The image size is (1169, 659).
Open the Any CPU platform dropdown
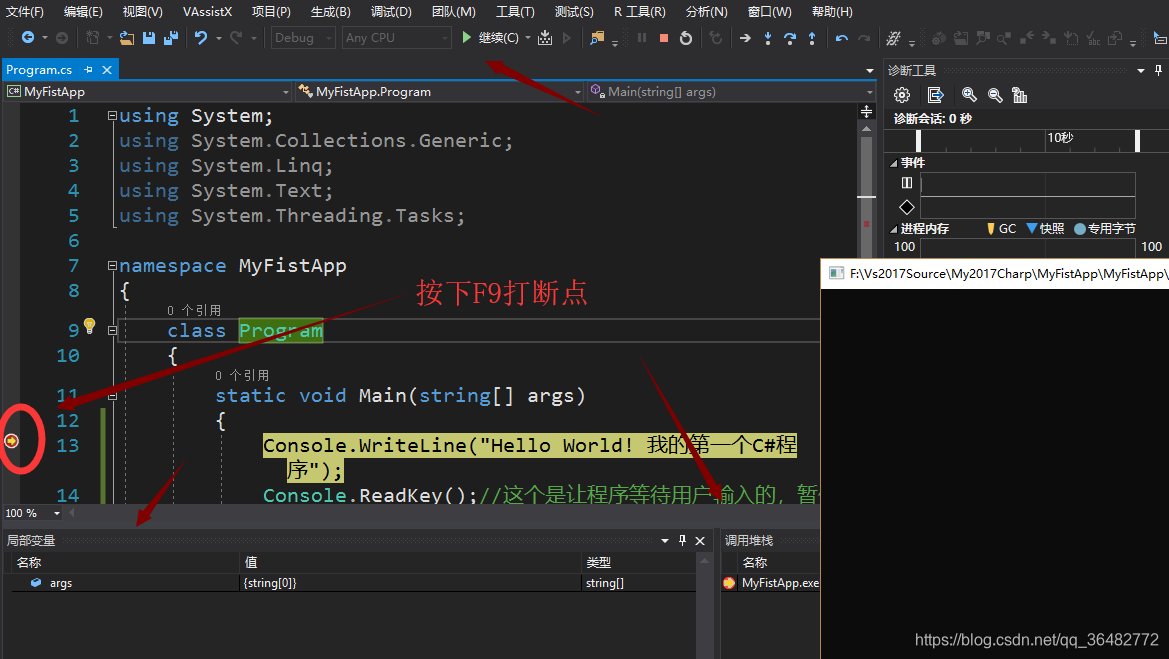pos(397,37)
